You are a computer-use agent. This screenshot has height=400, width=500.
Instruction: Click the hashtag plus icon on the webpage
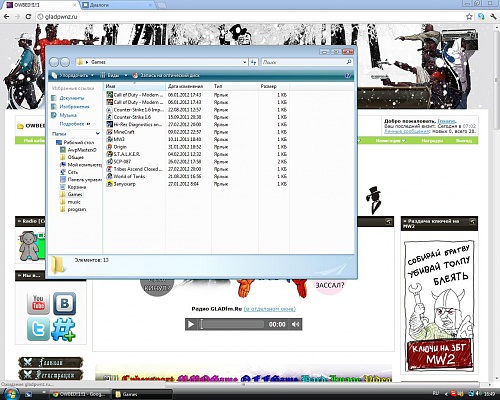63,329
